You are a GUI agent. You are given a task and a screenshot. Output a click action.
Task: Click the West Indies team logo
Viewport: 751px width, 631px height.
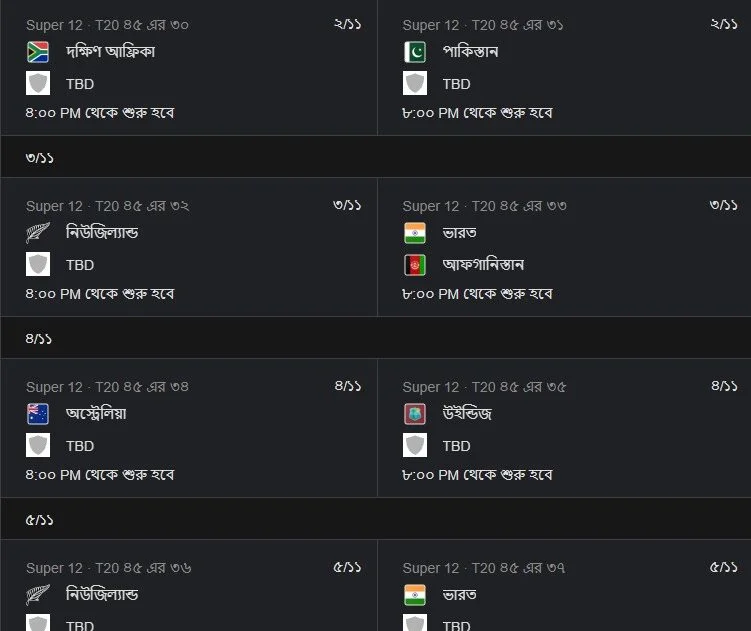(x=415, y=414)
